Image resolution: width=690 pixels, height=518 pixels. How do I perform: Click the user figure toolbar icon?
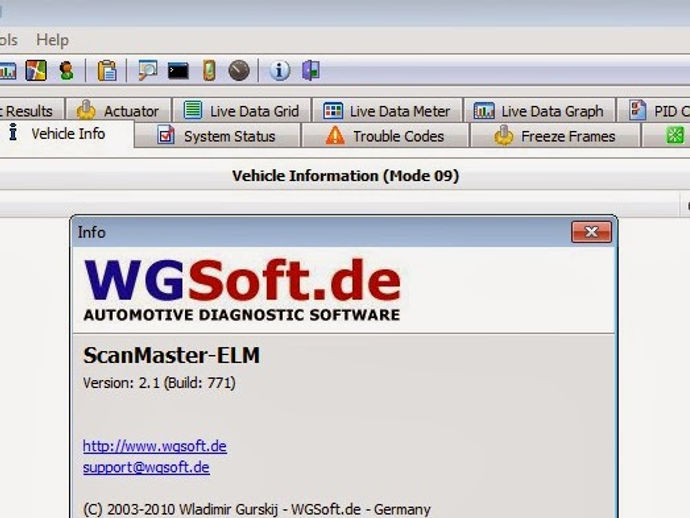click(66, 70)
